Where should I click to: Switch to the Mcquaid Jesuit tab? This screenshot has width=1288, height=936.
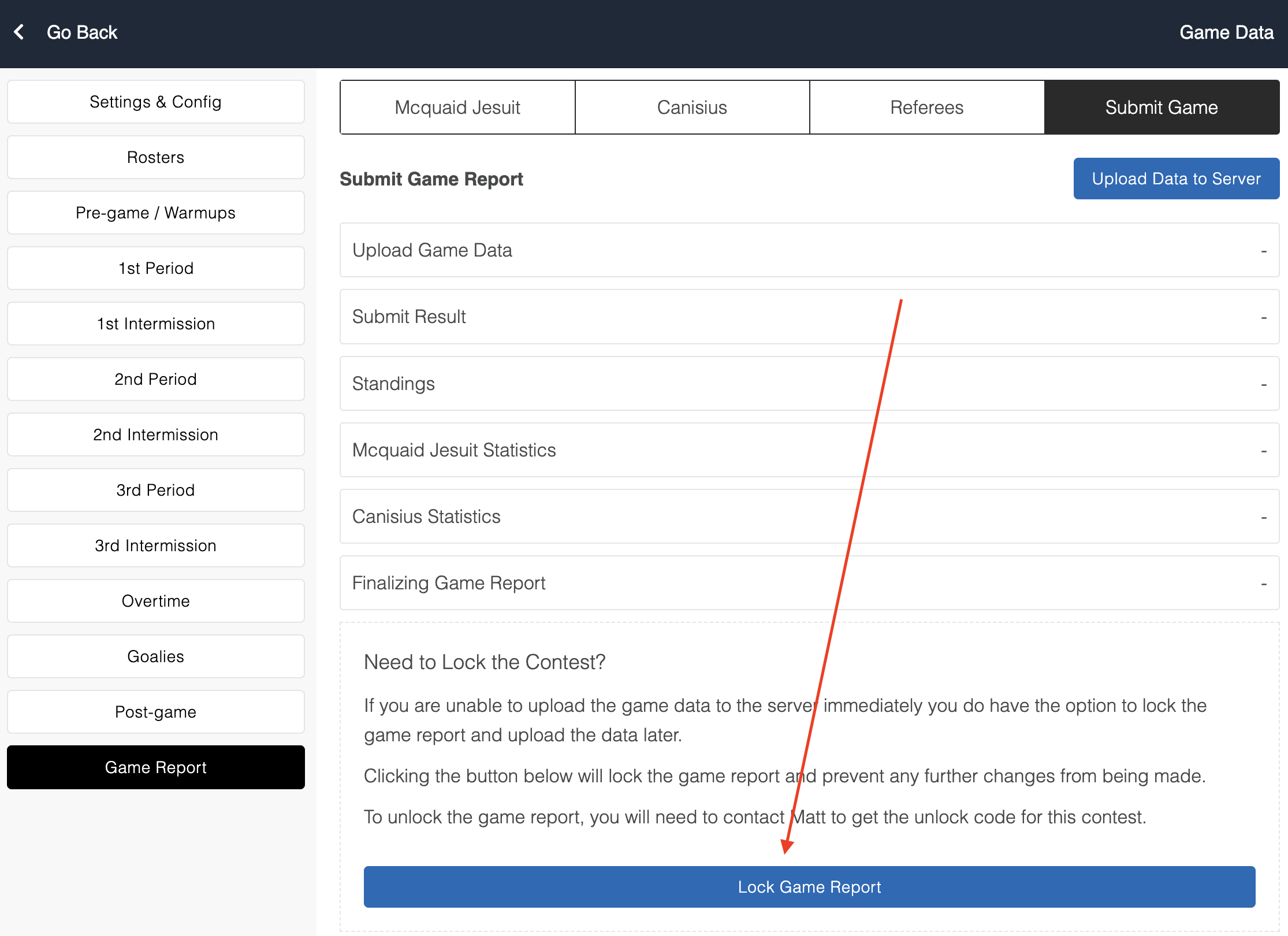coord(457,107)
